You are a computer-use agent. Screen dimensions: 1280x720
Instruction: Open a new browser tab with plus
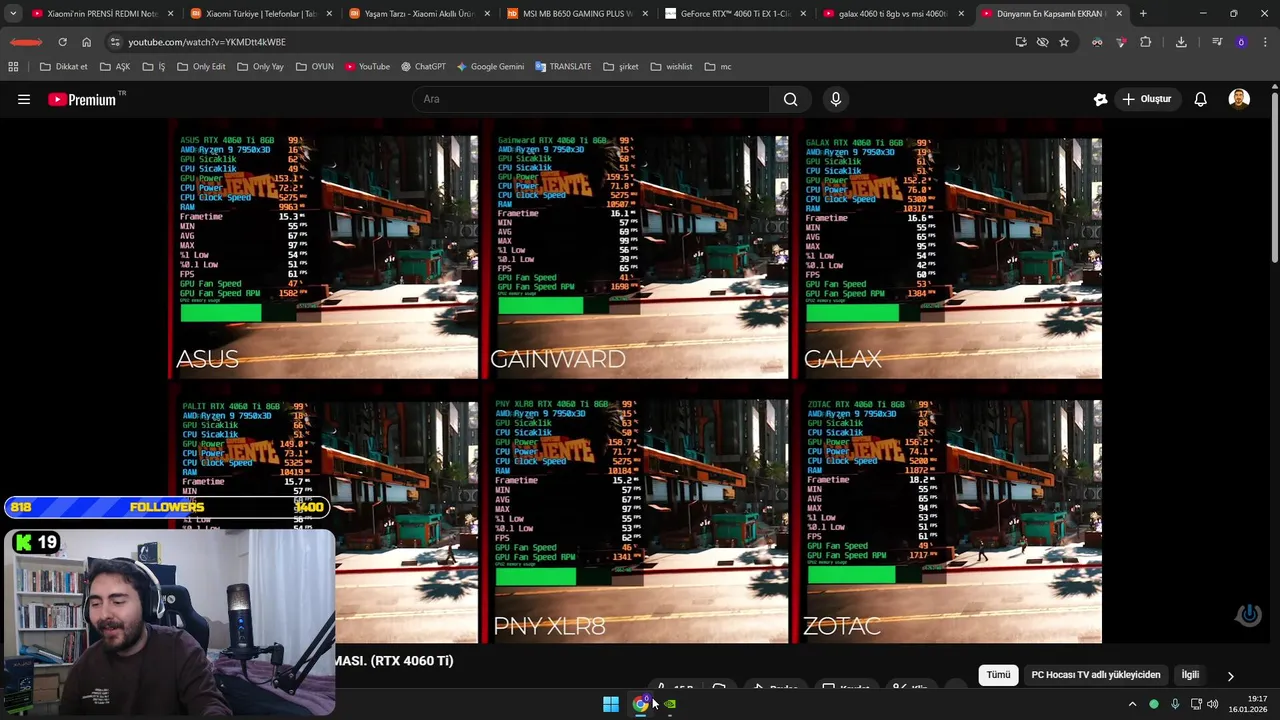pyautogui.click(x=1143, y=14)
